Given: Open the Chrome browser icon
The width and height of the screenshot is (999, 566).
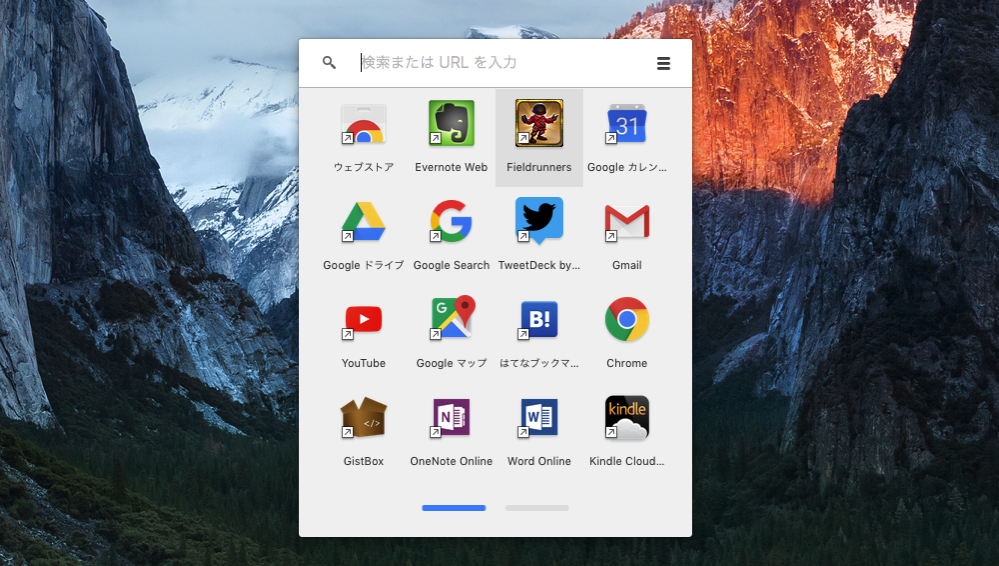Looking at the screenshot, I should [627, 320].
